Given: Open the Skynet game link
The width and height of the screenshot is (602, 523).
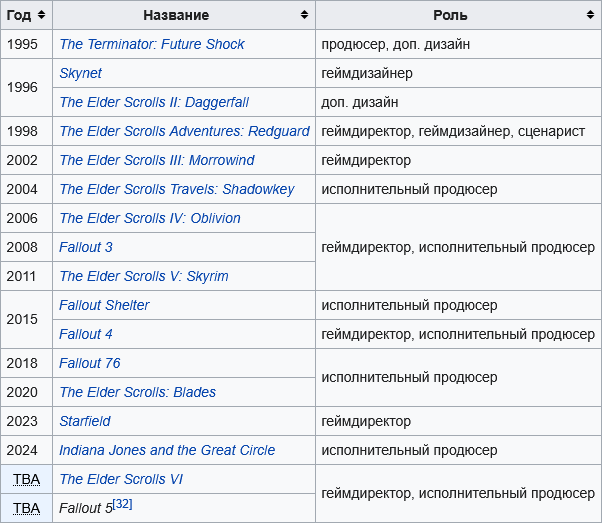Looking at the screenshot, I should [x=80, y=73].
